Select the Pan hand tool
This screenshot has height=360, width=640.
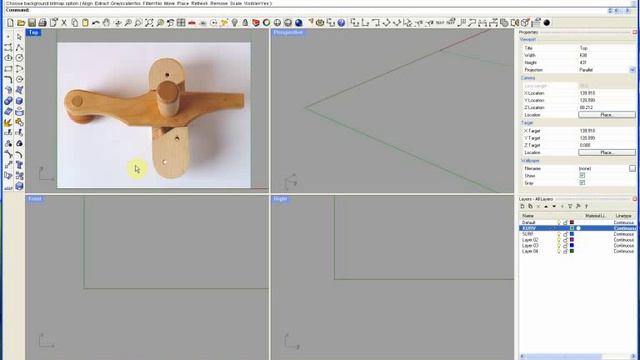point(106,23)
